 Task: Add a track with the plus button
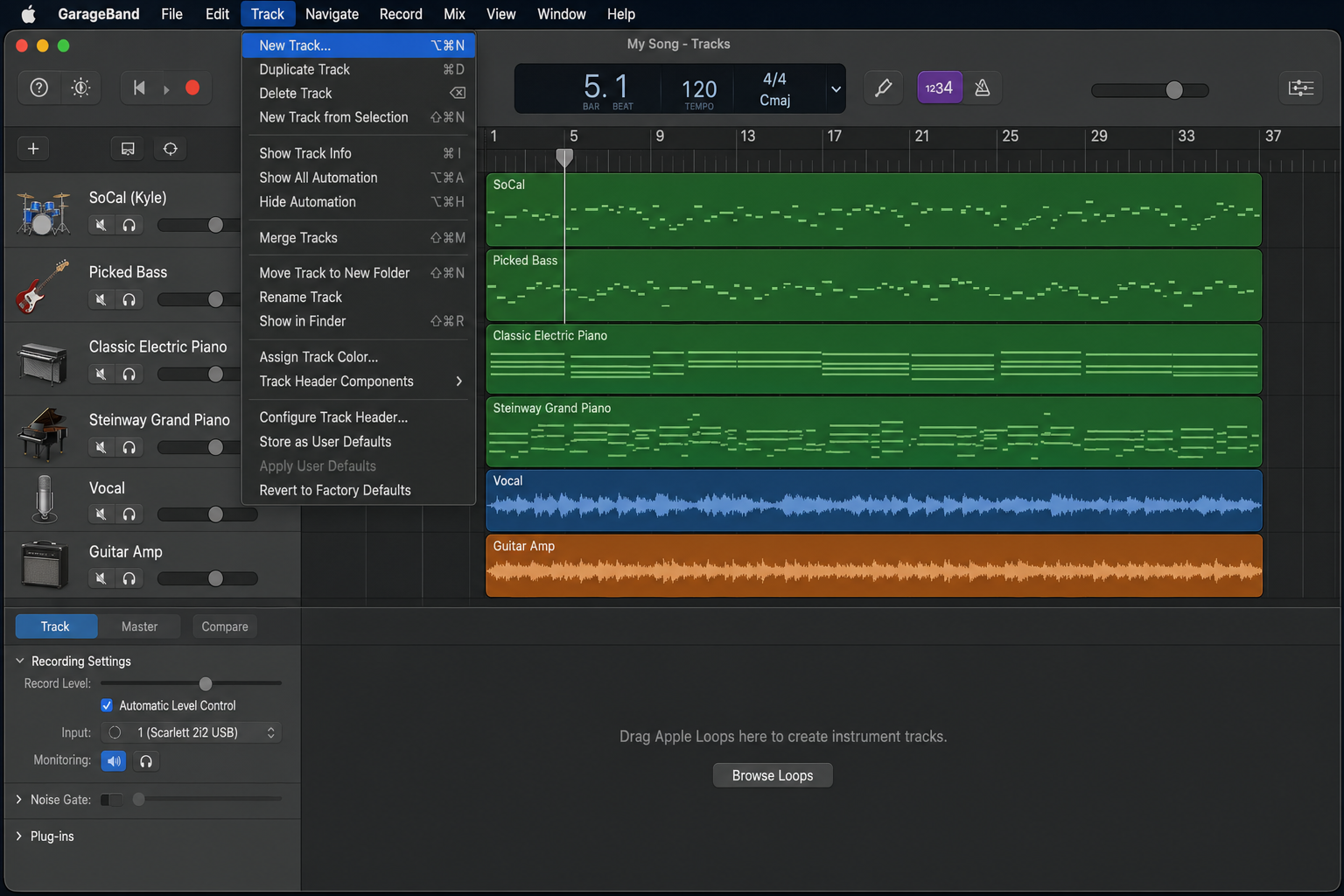(33, 149)
